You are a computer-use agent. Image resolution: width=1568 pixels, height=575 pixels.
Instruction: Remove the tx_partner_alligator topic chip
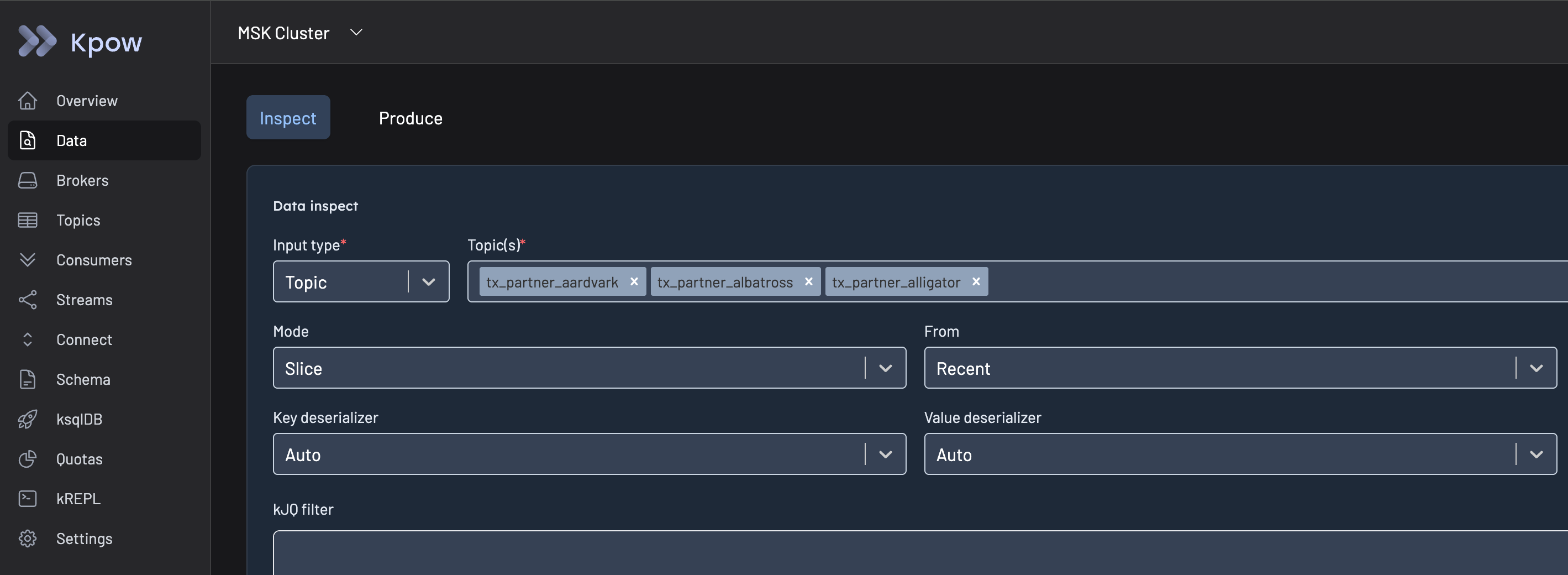975,281
